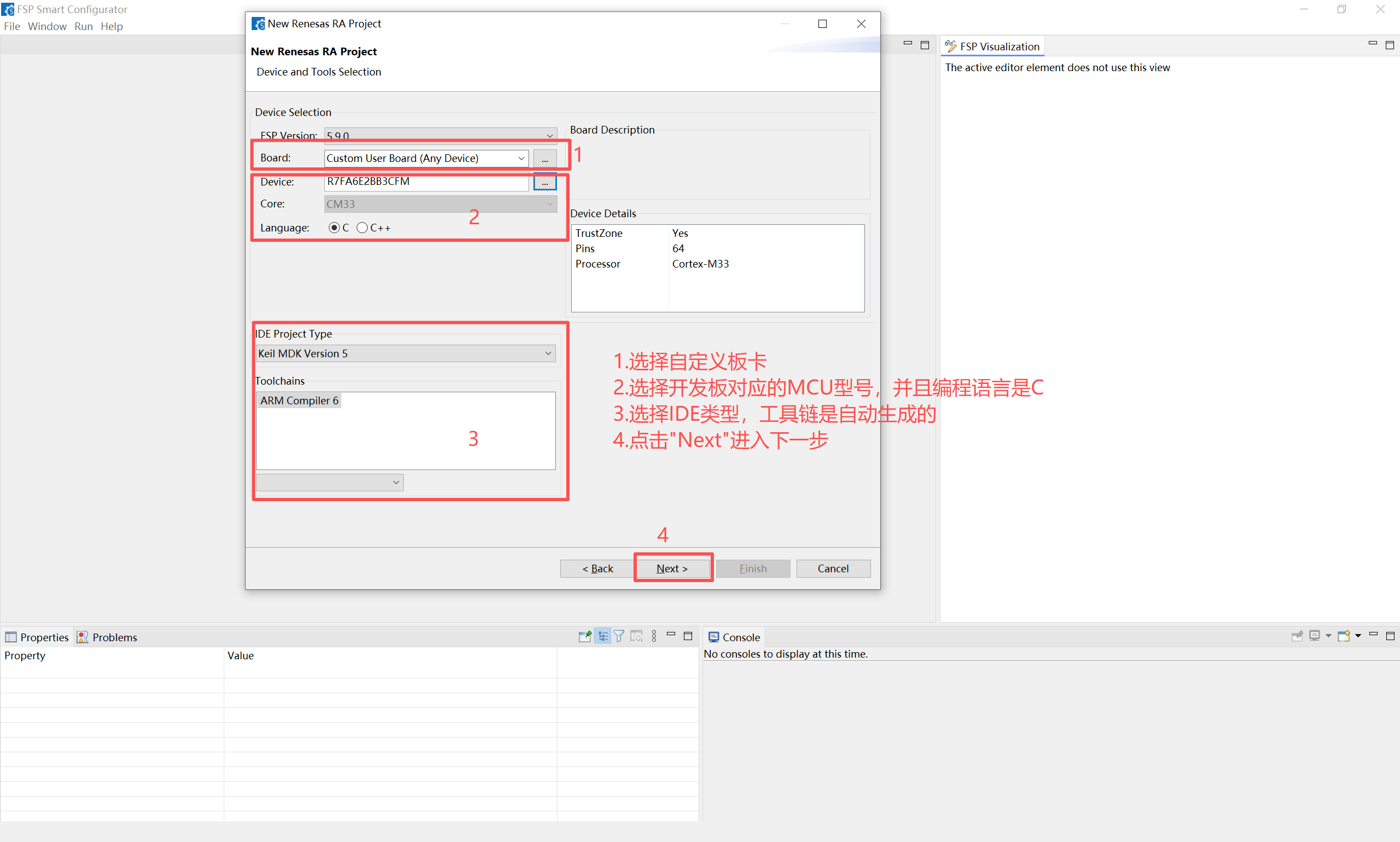Click the Next button
Screen dimensions: 1400x842
(672, 568)
